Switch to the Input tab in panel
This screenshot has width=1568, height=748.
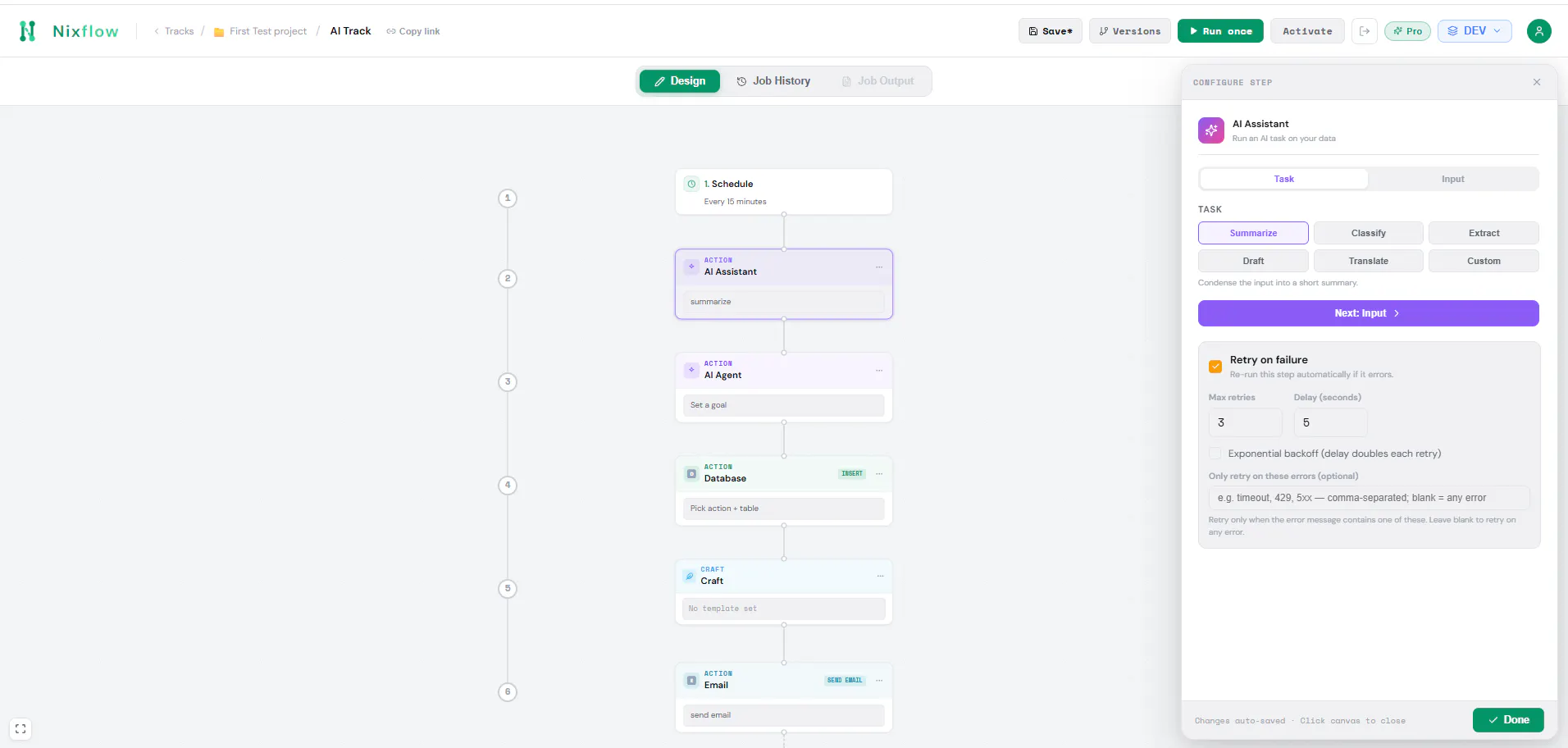[x=1452, y=179]
